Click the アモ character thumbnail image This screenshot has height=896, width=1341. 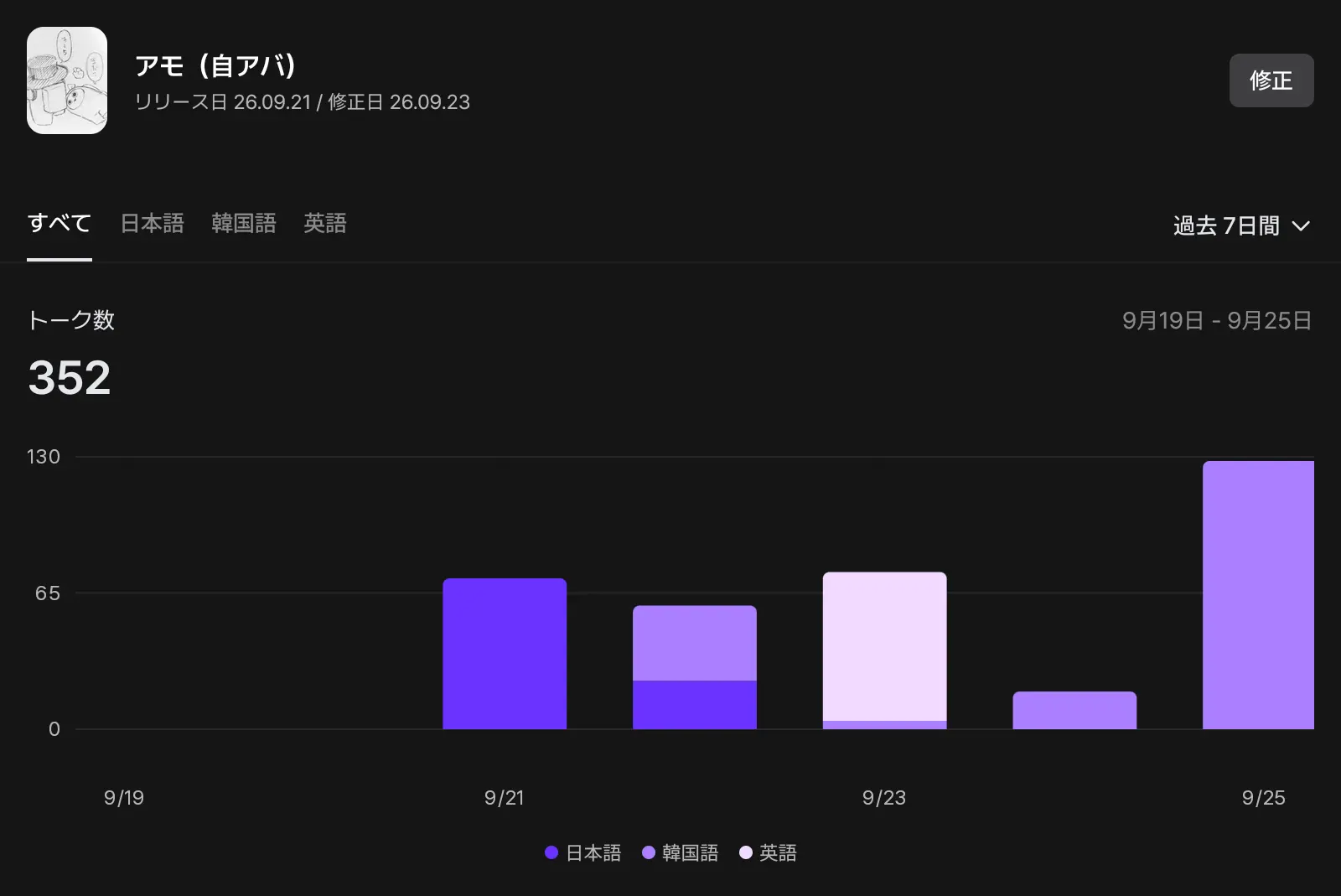point(67,80)
